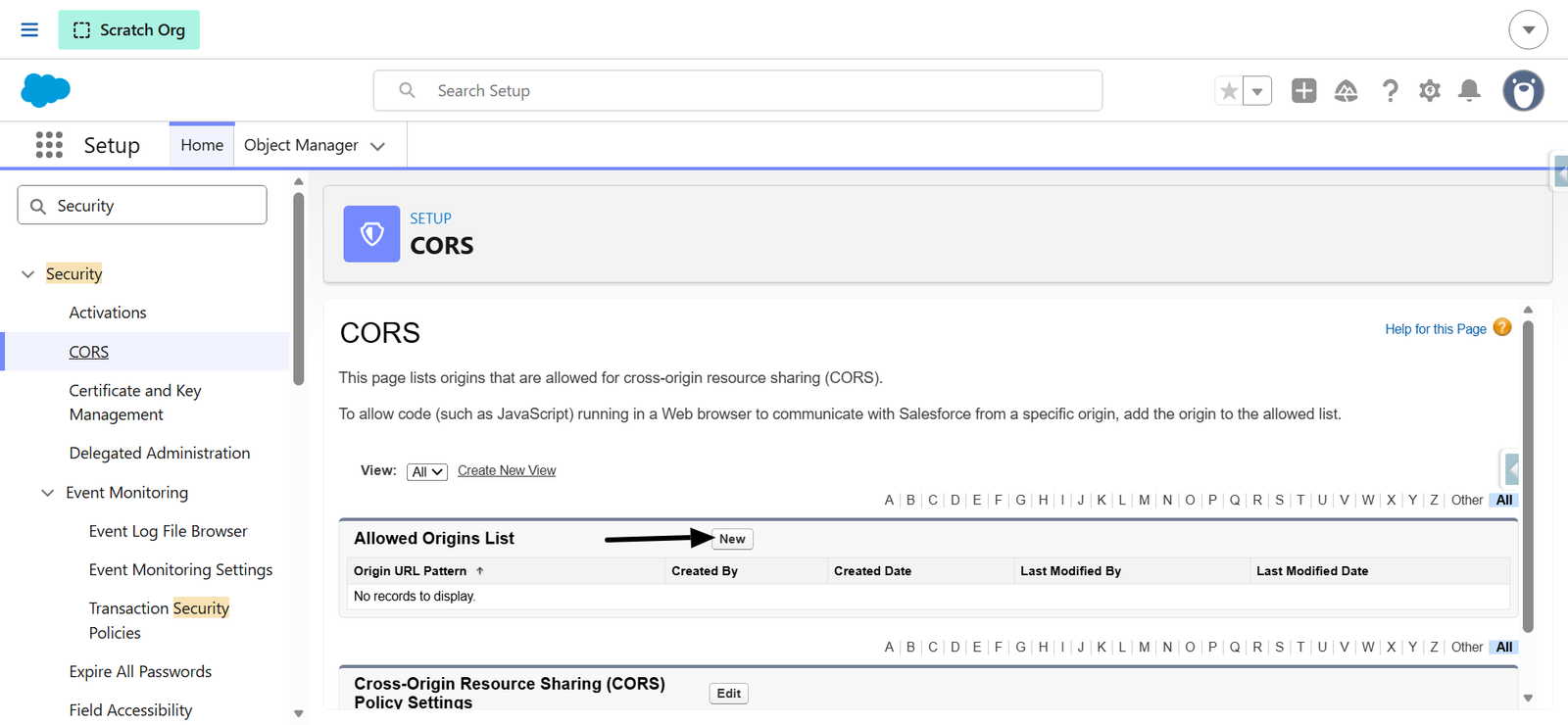Click the global actions plus icon
This screenshot has height=725, width=1568.
click(x=1303, y=91)
